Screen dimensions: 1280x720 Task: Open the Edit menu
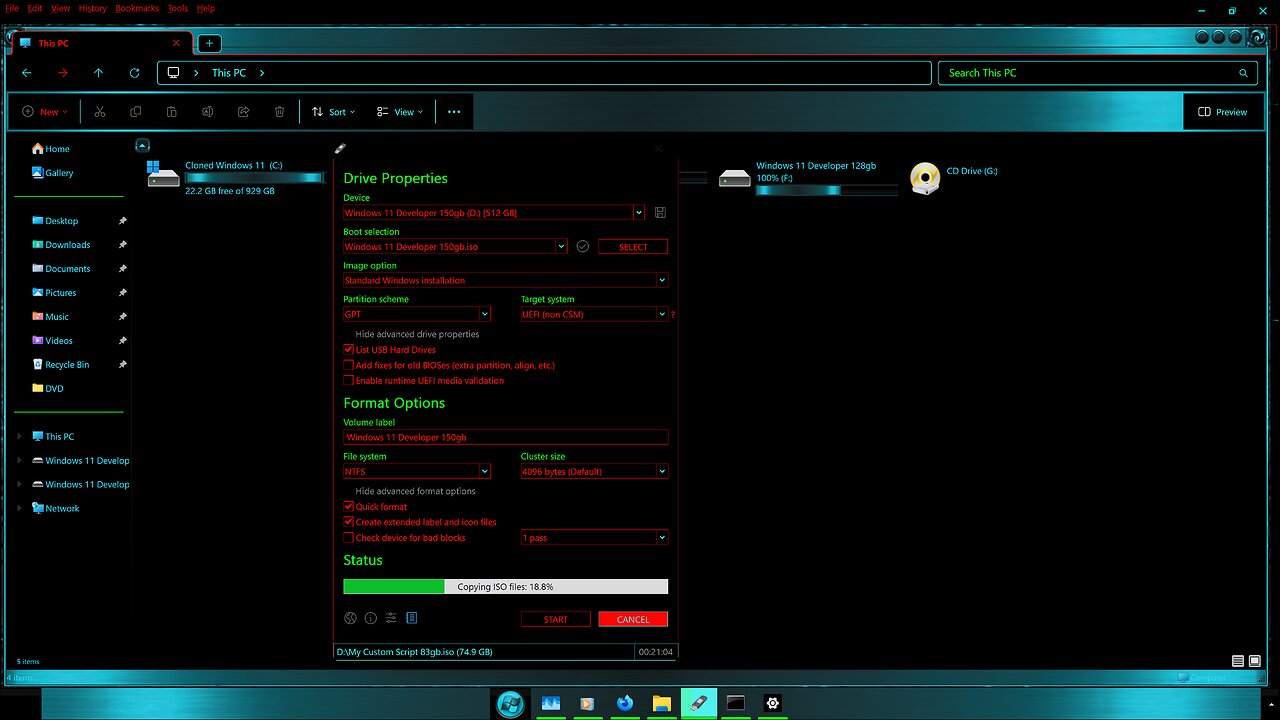coord(34,8)
